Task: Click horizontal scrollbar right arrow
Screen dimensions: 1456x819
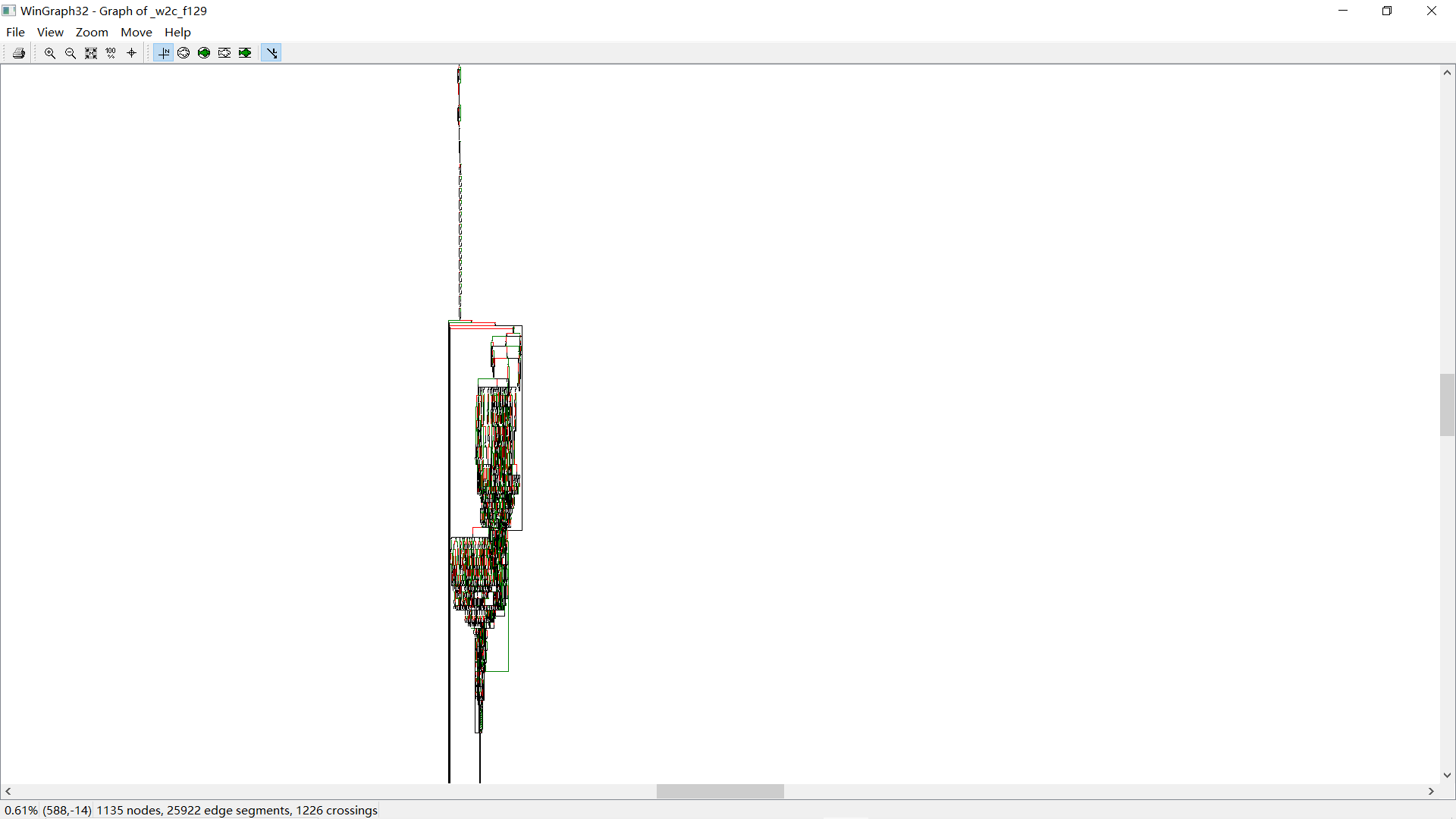Action: tap(1431, 791)
